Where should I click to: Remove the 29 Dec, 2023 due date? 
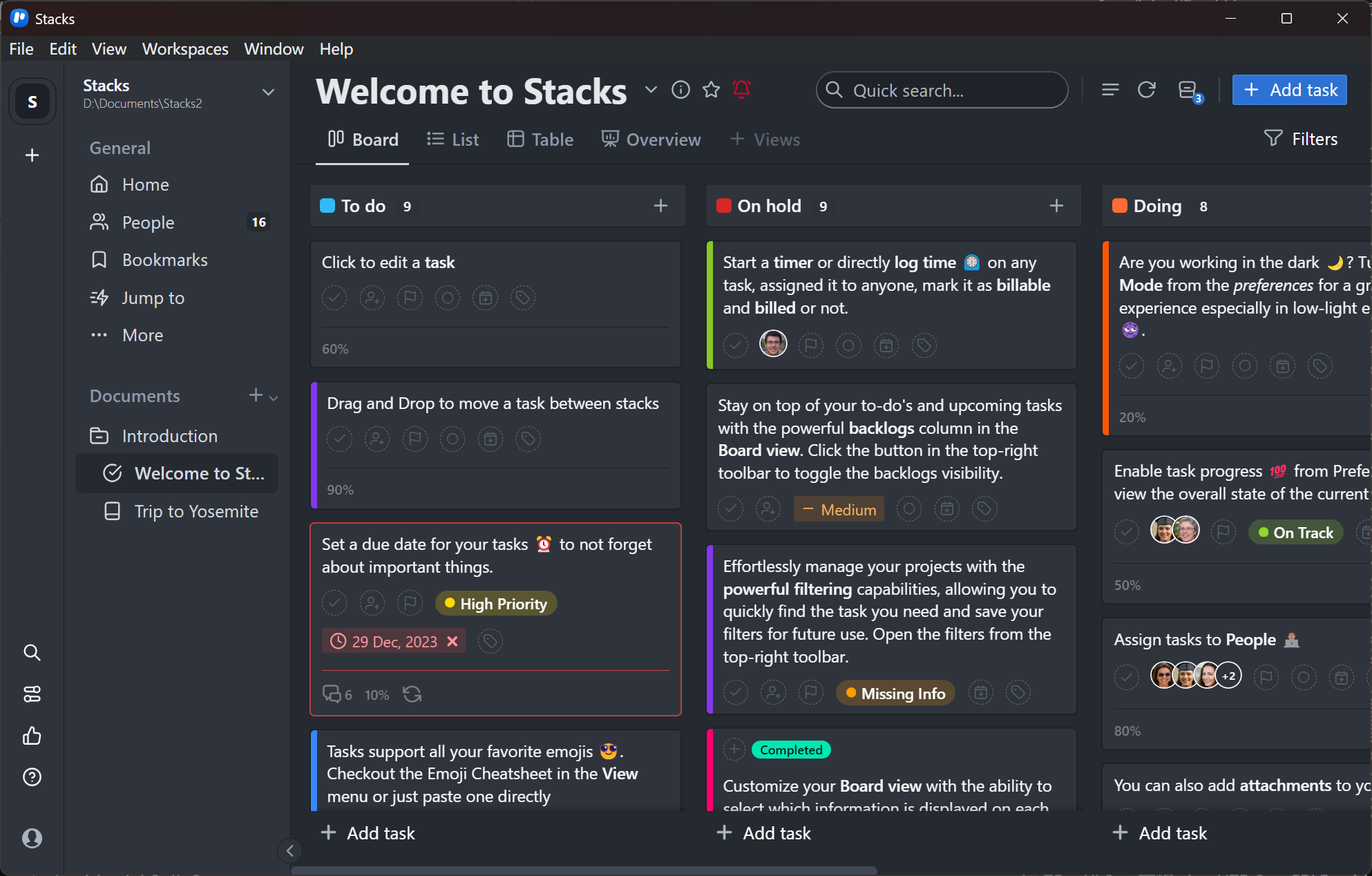pos(452,642)
